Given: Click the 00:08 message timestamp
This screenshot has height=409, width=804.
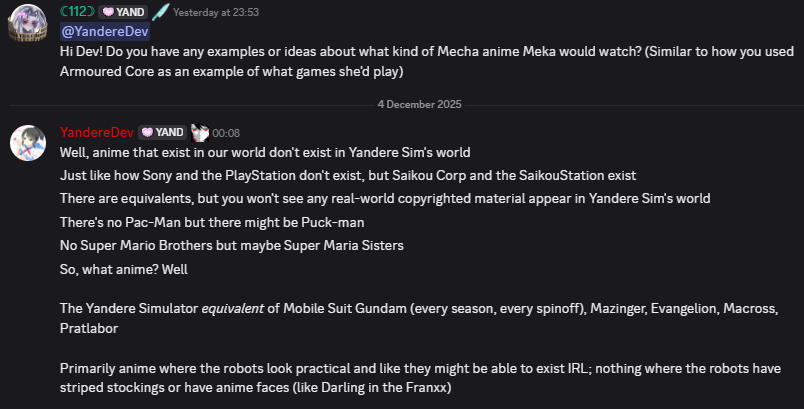Looking at the screenshot, I should pyautogui.click(x=226, y=133).
